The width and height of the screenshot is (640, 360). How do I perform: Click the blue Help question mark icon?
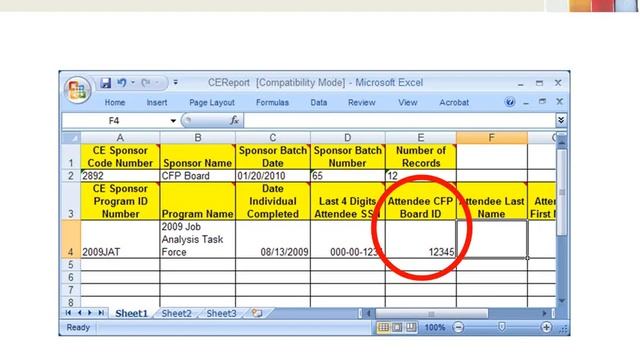(510, 102)
